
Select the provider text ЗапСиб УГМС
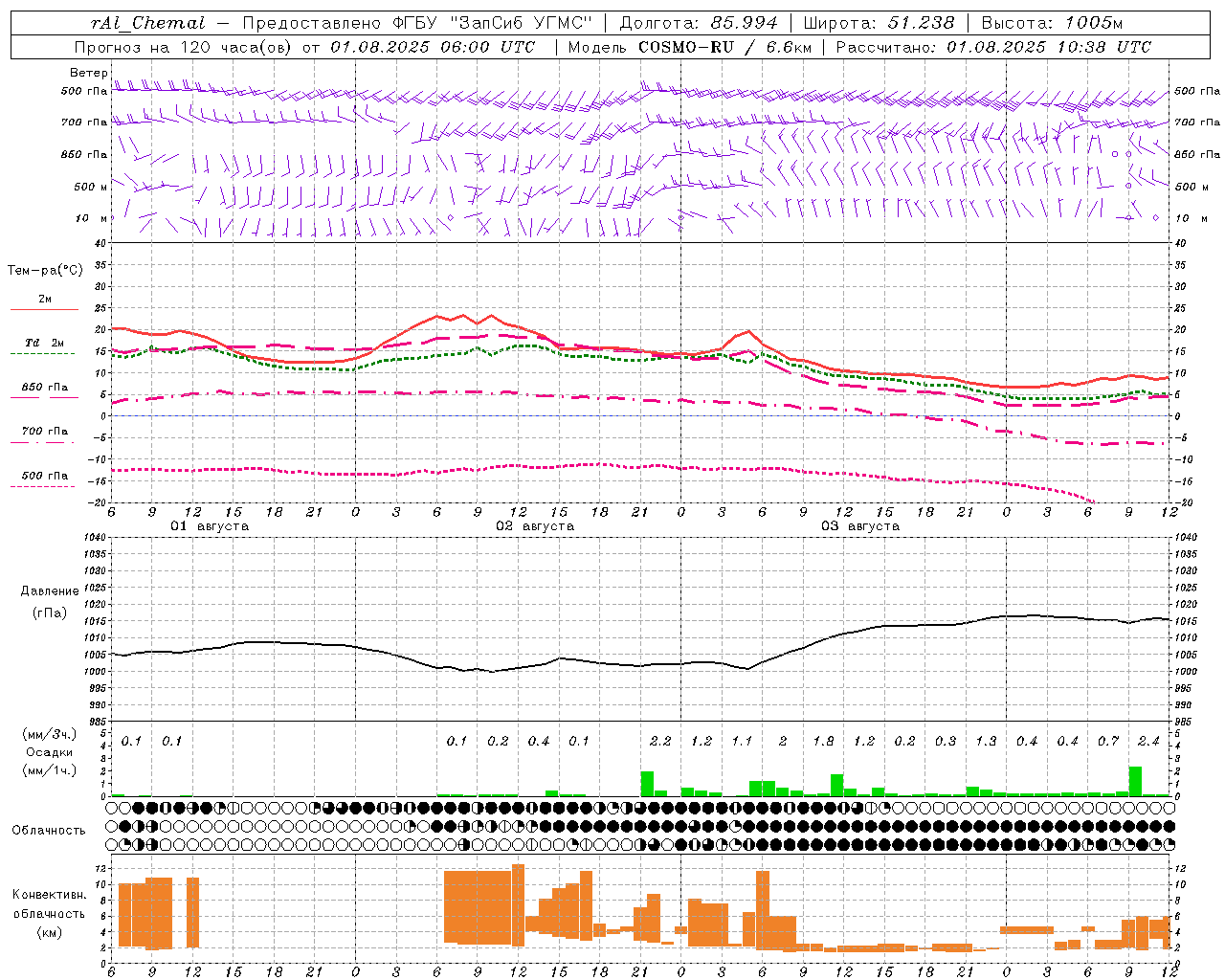point(522,23)
